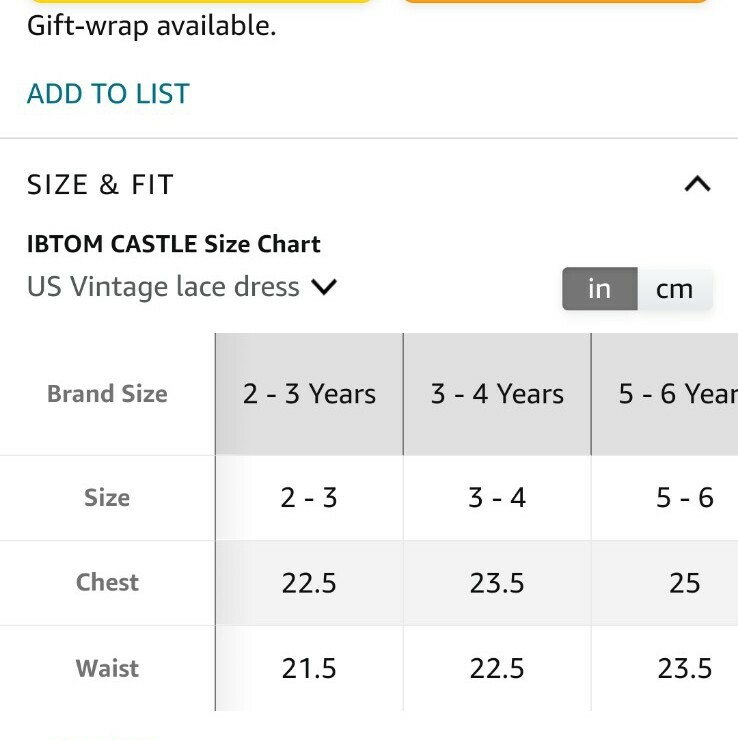Click the US Vintage lace dress label
Image resolution: width=738 pixels, height=740 pixels.
click(163, 286)
